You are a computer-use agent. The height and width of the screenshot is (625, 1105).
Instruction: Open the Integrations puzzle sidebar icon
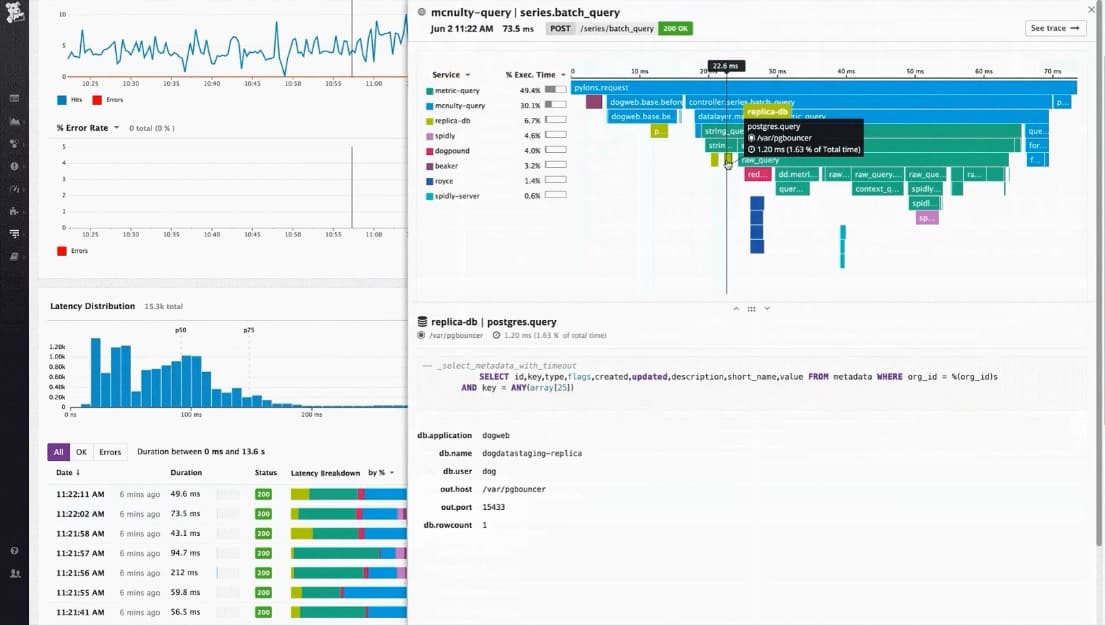tap(14, 211)
